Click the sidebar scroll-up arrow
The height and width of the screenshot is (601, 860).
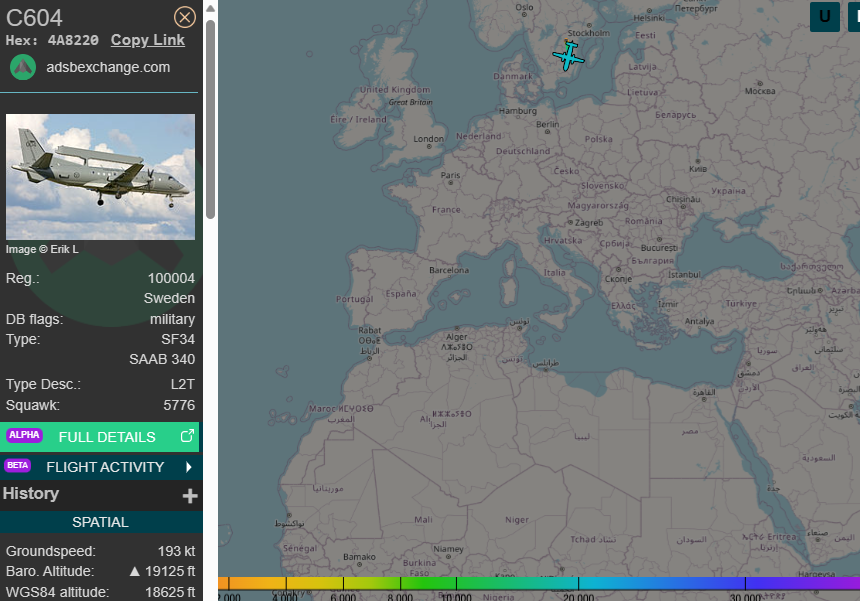pos(210,9)
